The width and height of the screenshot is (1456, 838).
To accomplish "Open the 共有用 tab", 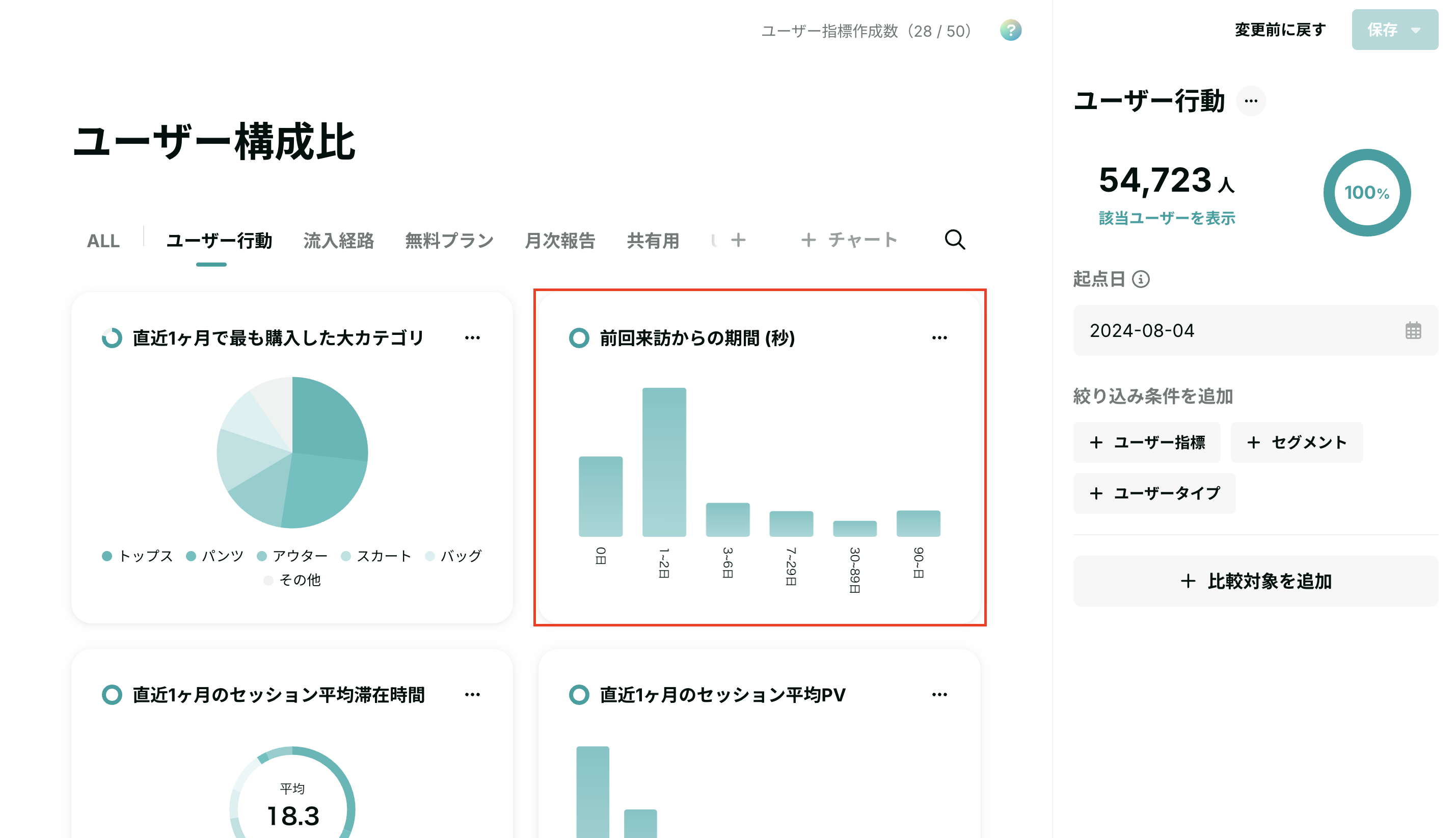I will coord(653,241).
